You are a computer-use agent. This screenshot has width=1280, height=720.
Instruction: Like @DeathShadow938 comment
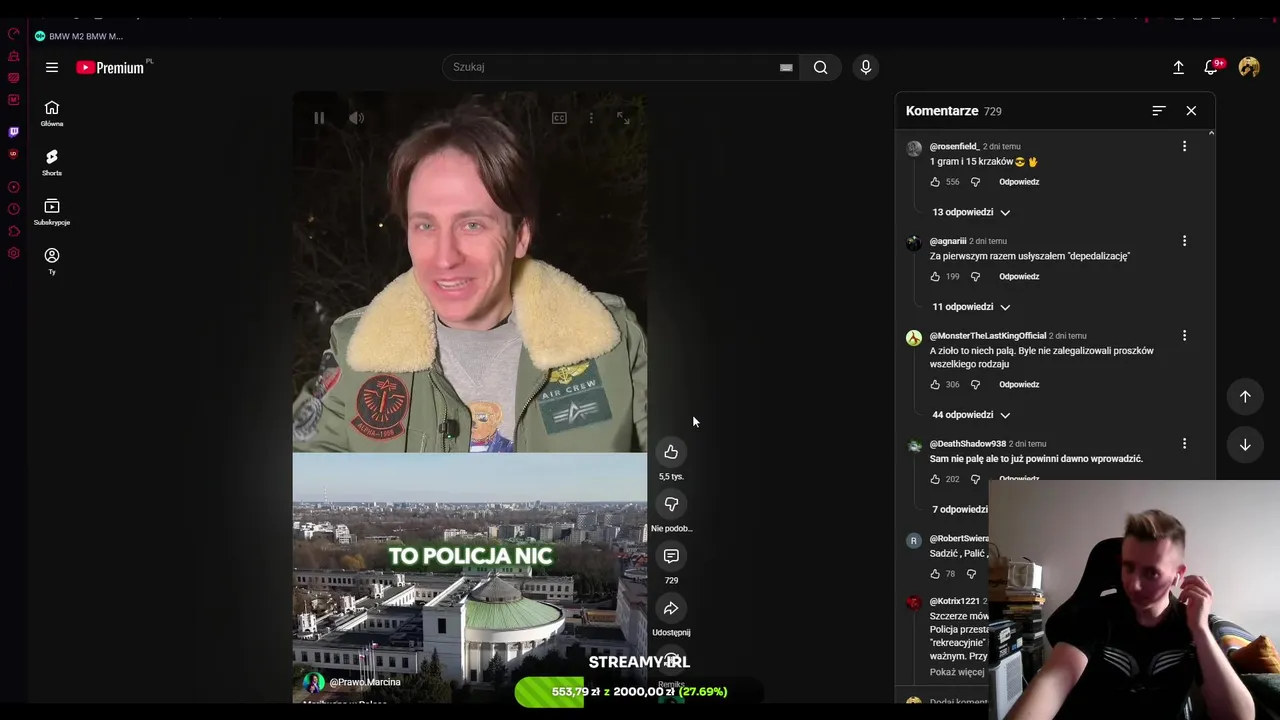coord(935,479)
